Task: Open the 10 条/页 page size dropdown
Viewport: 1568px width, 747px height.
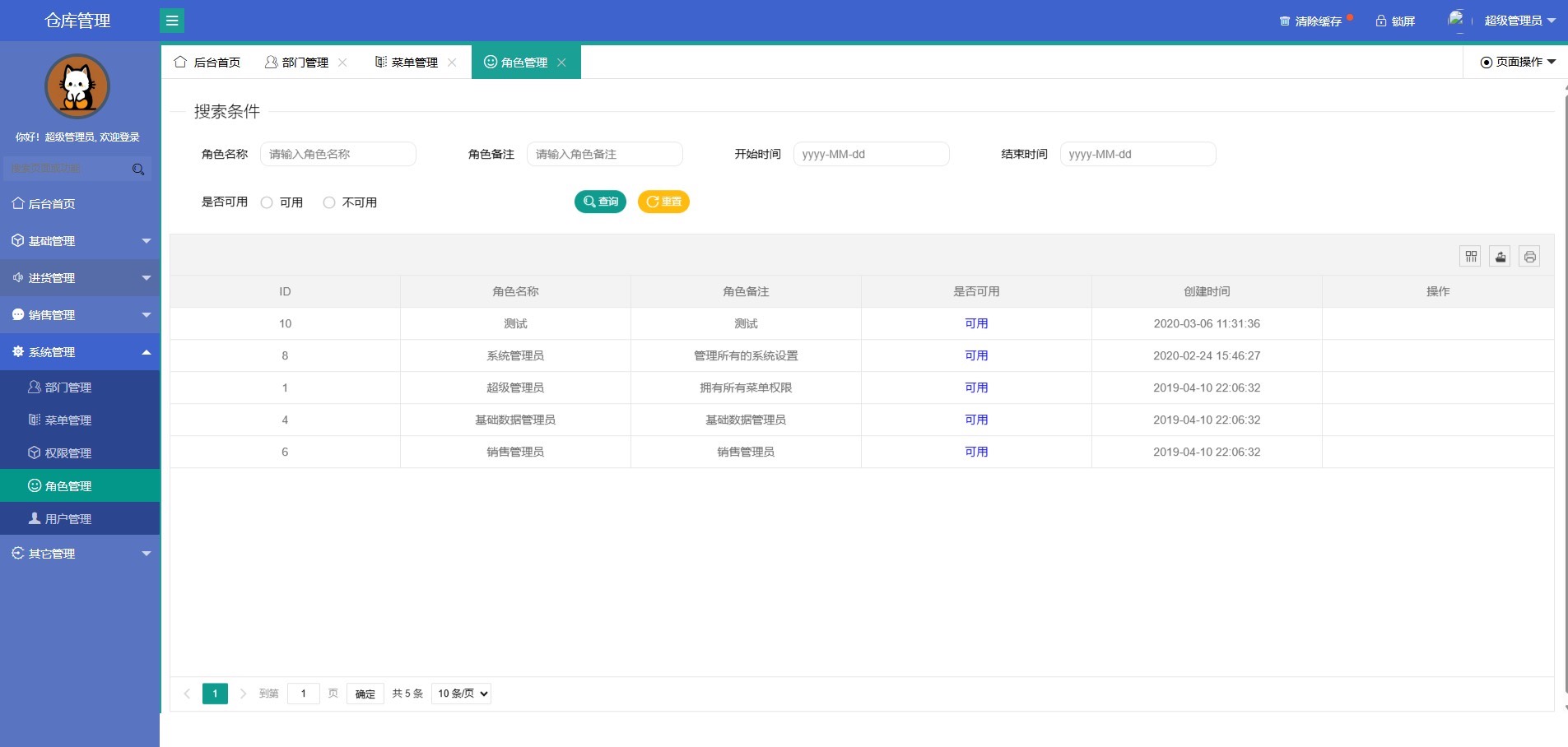Action: [461, 694]
